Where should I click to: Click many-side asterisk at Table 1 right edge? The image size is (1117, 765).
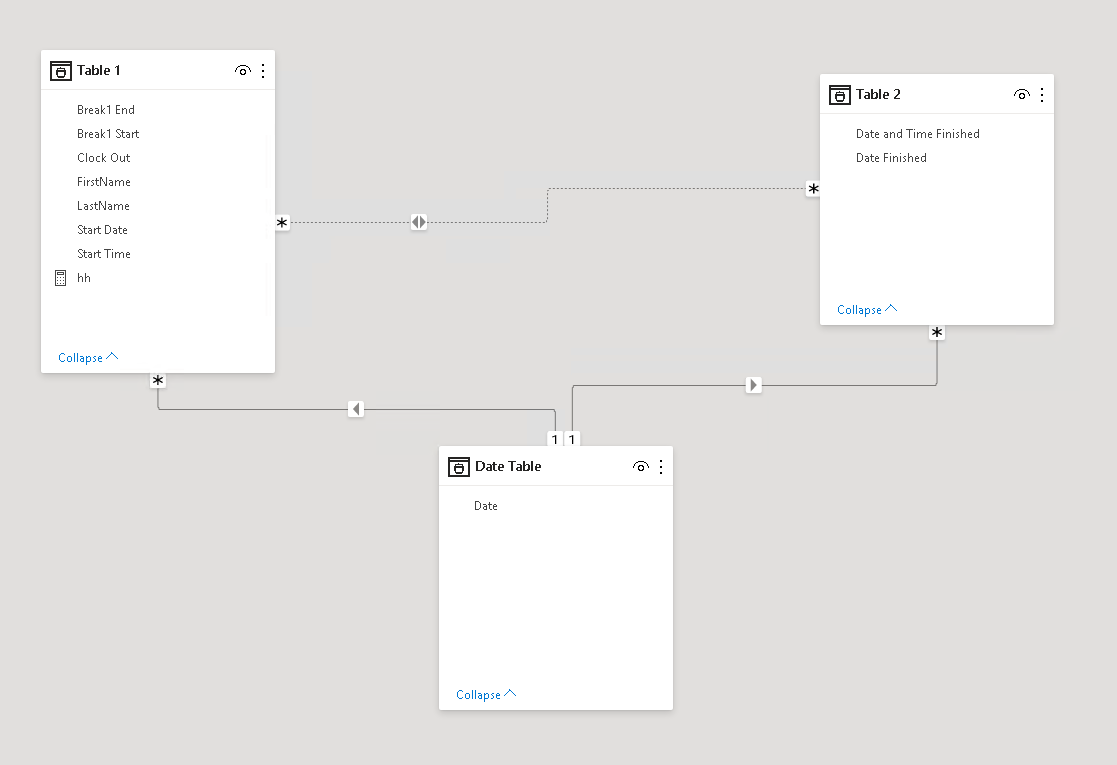[x=282, y=223]
